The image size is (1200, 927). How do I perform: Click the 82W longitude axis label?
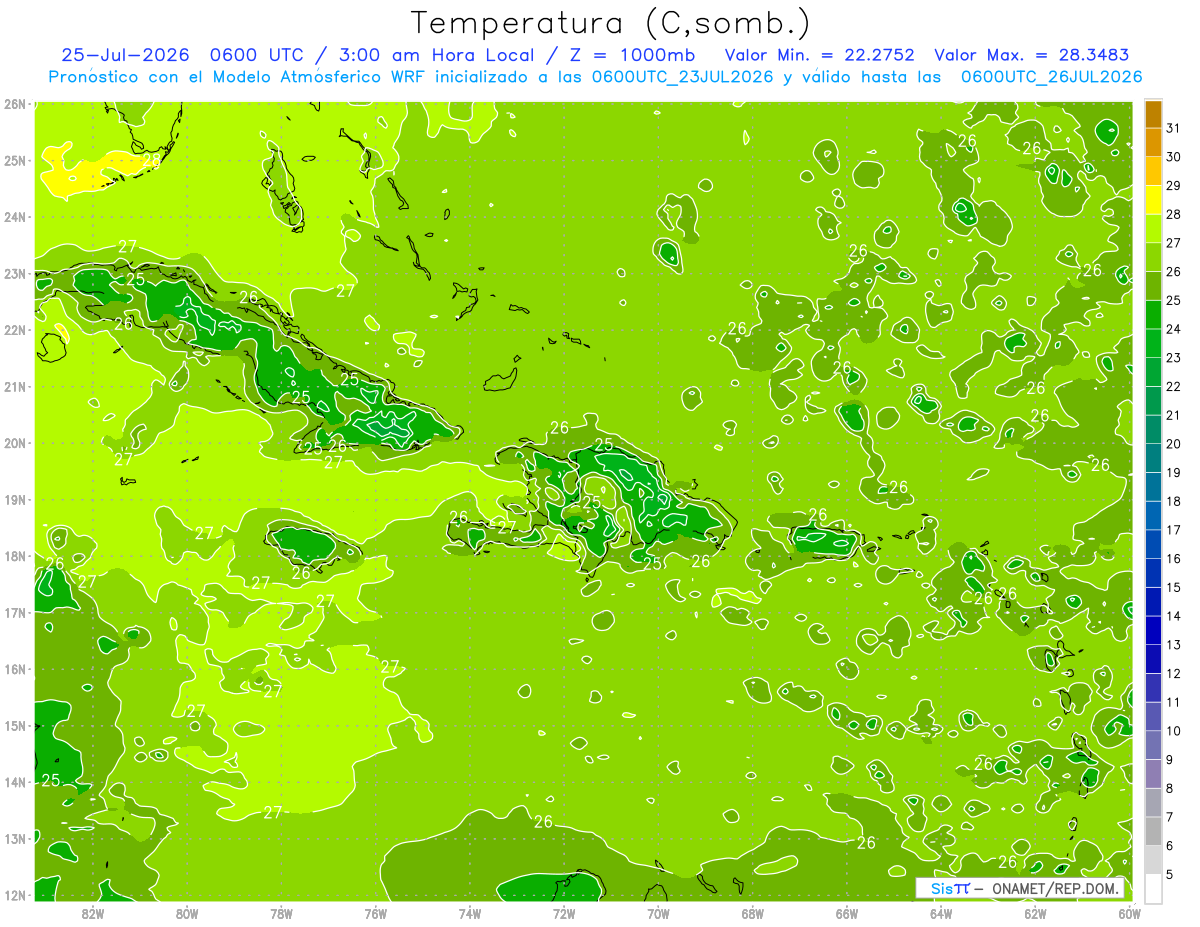point(92,914)
